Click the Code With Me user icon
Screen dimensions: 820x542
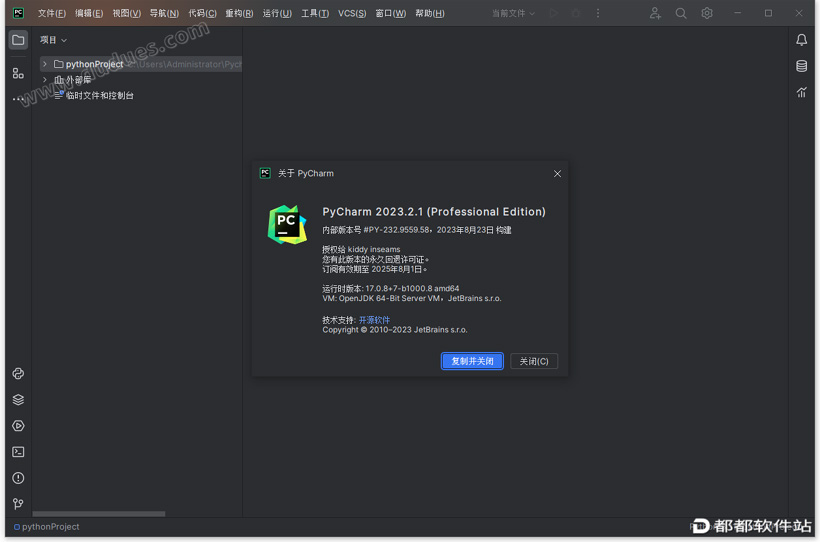pos(655,13)
